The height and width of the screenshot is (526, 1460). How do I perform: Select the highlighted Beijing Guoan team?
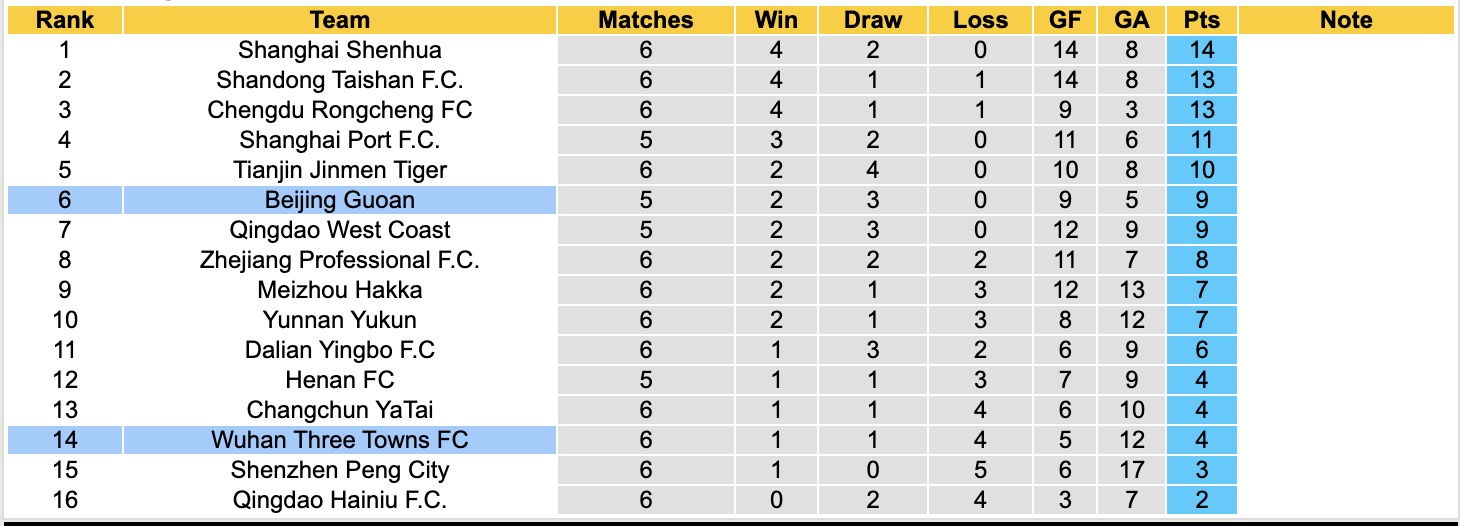(x=340, y=200)
